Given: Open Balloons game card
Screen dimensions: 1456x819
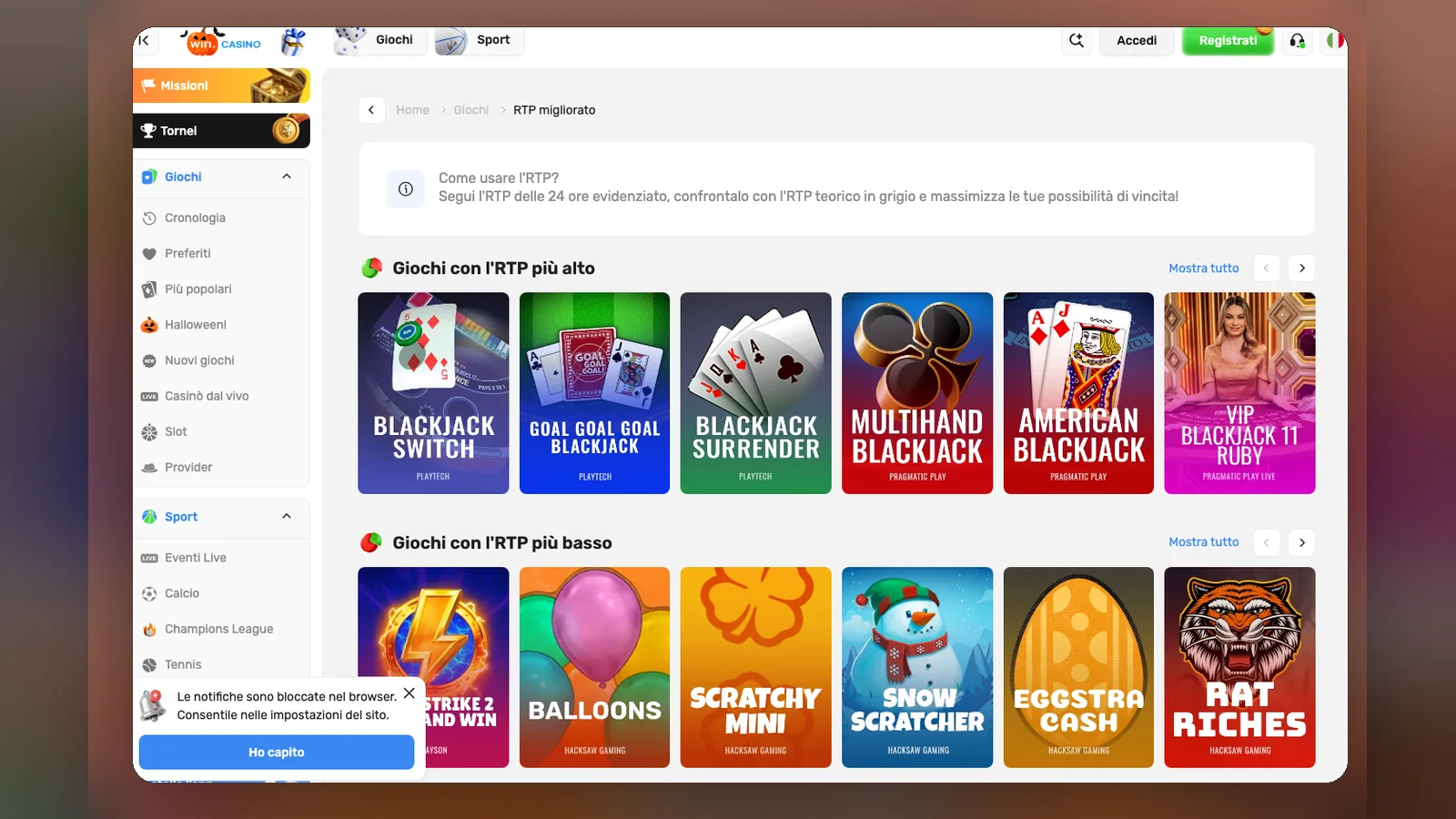Looking at the screenshot, I should 594,667.
